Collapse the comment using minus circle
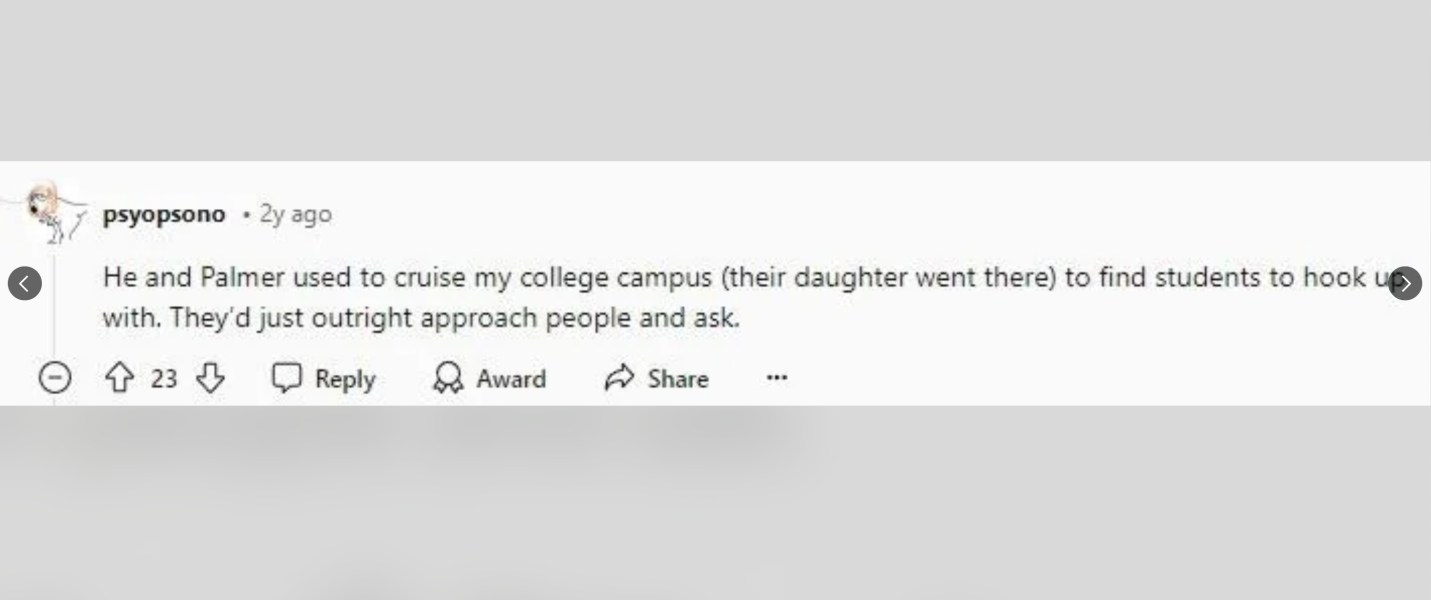 click(x=55, y=378)
